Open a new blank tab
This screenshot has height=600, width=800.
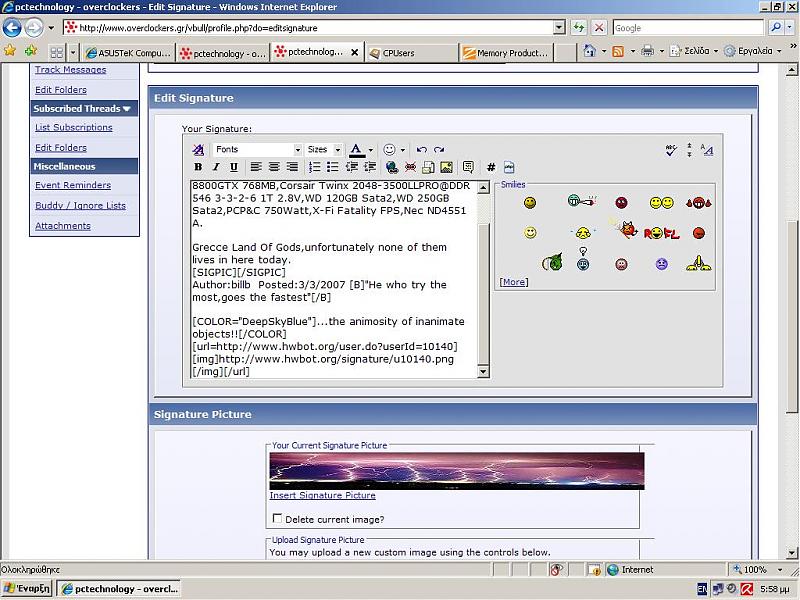tap(565, 53)
